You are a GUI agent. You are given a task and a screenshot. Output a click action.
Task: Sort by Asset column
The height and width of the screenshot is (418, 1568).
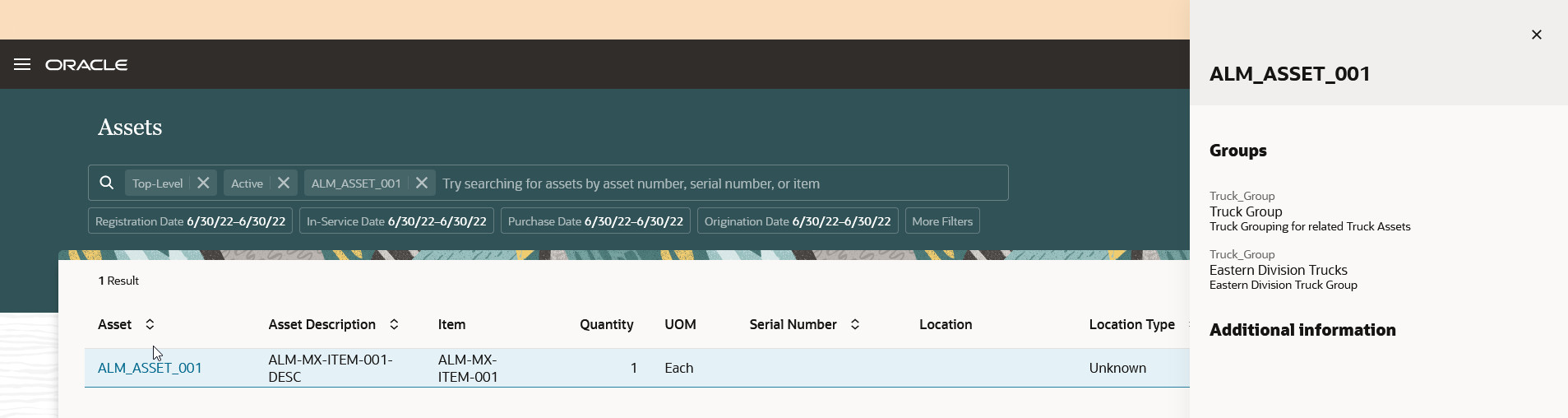tap(150, 324)
